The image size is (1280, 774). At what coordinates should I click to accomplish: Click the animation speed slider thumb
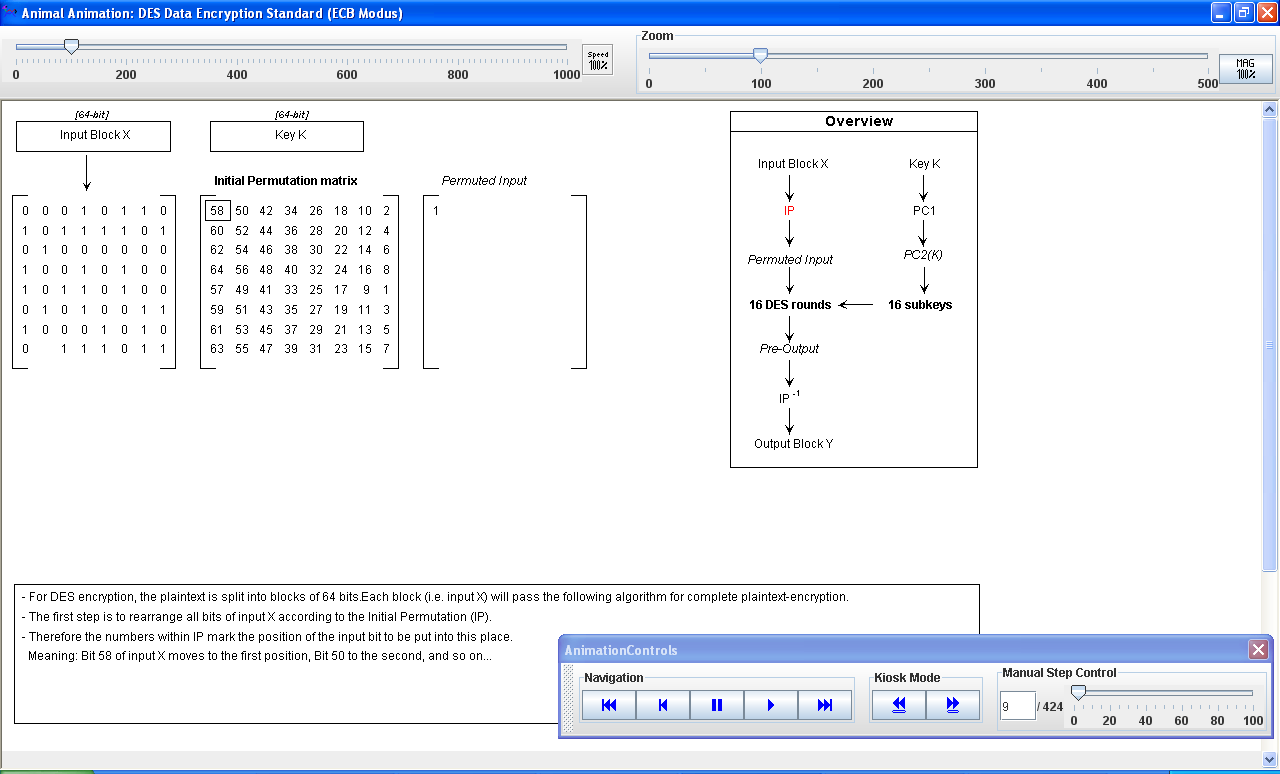pyautogui.click(x=71, y=46)
